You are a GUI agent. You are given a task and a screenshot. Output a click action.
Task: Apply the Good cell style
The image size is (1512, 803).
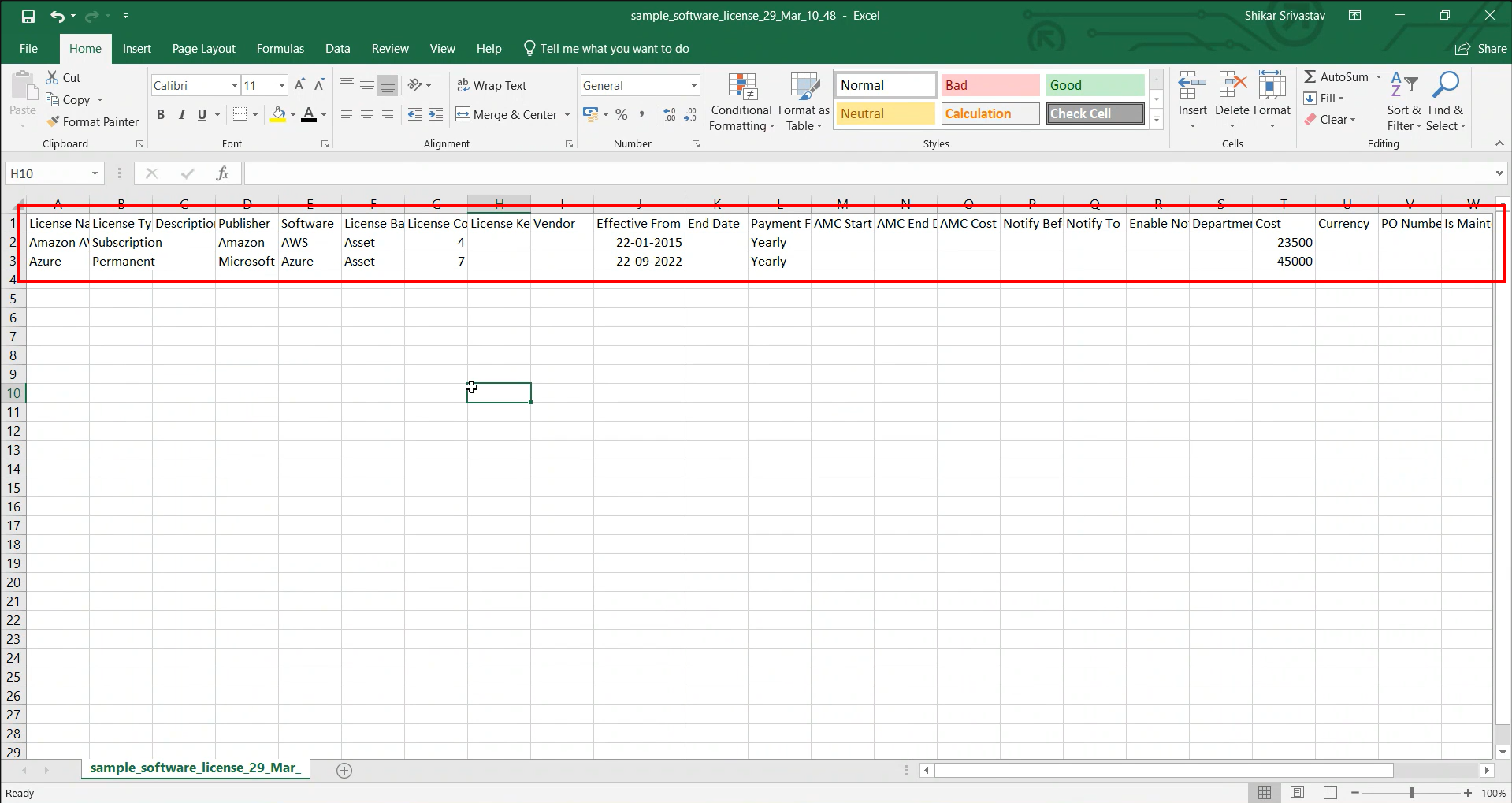coord(1094,85)
